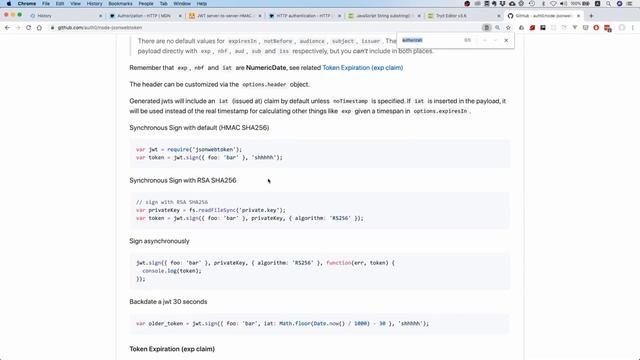The height and width of the screenshot is (360, 640).
Task: Open the black square extension icon
Action: click(x=543, y=28)
